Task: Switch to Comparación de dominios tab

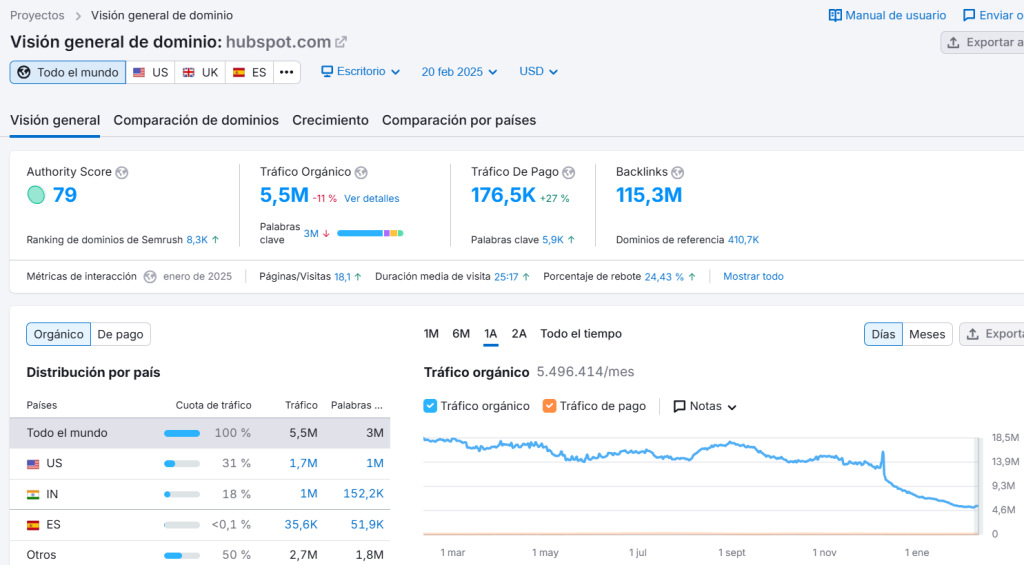Action: [196, 120]
